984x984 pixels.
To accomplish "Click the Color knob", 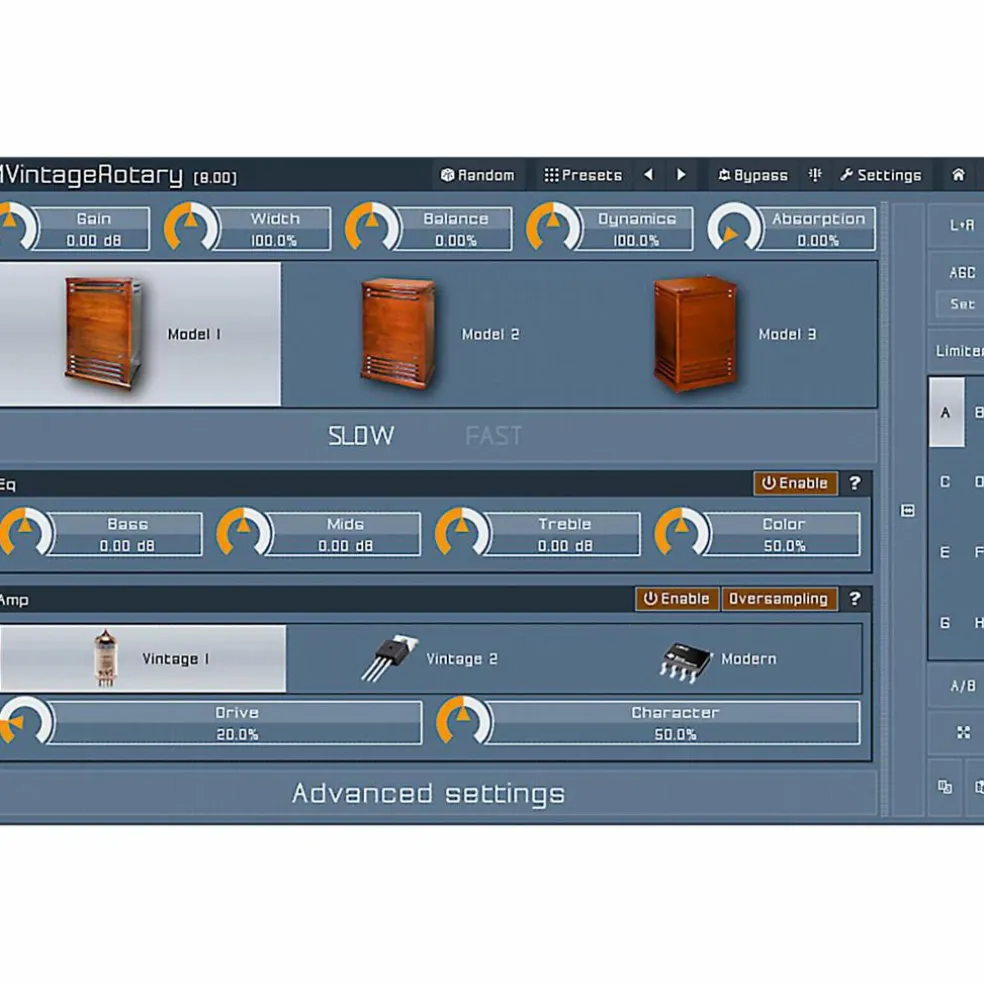I will [x=681, y=532].
